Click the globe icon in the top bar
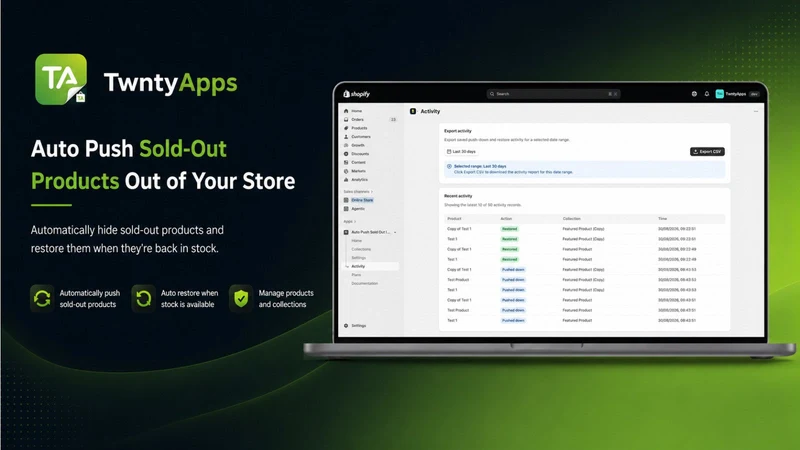This screenshot has width=800, height=450. point(694,94)
